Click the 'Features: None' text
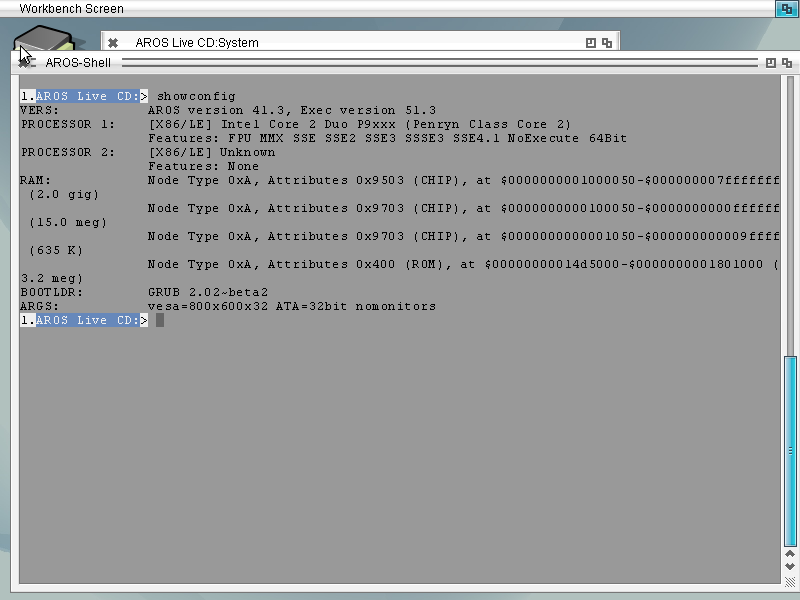The height and width of the screenshot is (600, 800). click(203, 166)
